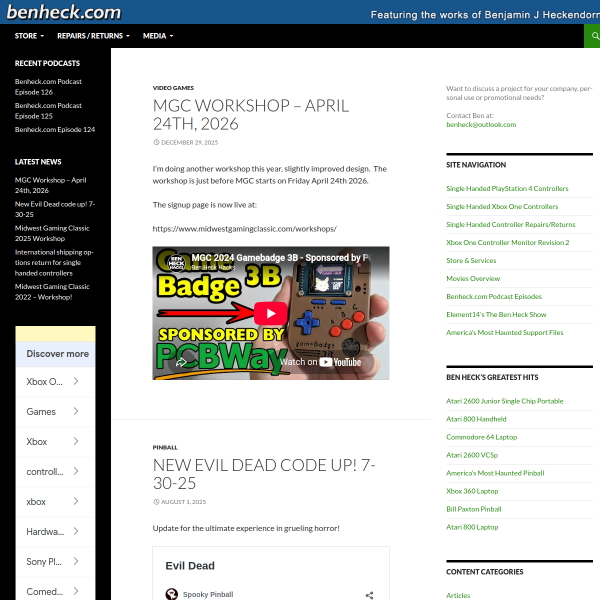Viewport: 600px width, 600px height.
Task: Select Hardwa... entry in Discover more list
Action: tap(55, 532)
